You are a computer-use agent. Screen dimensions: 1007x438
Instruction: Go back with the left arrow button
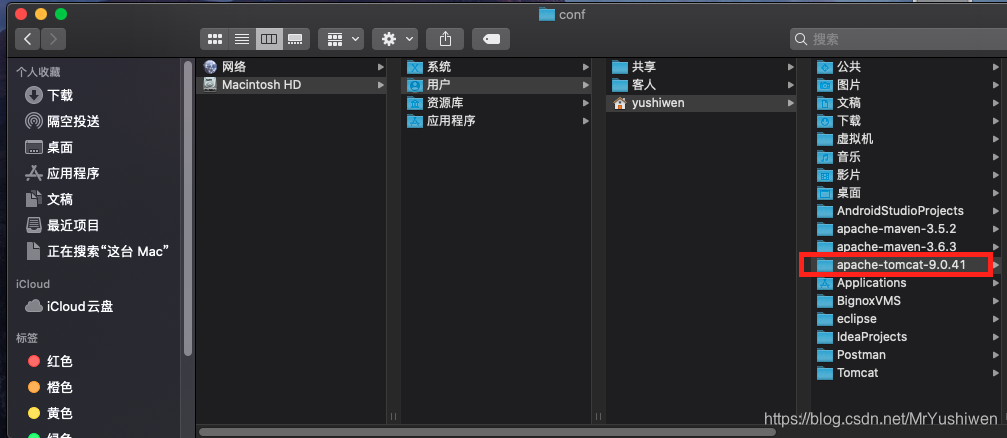tap(28, 39)
